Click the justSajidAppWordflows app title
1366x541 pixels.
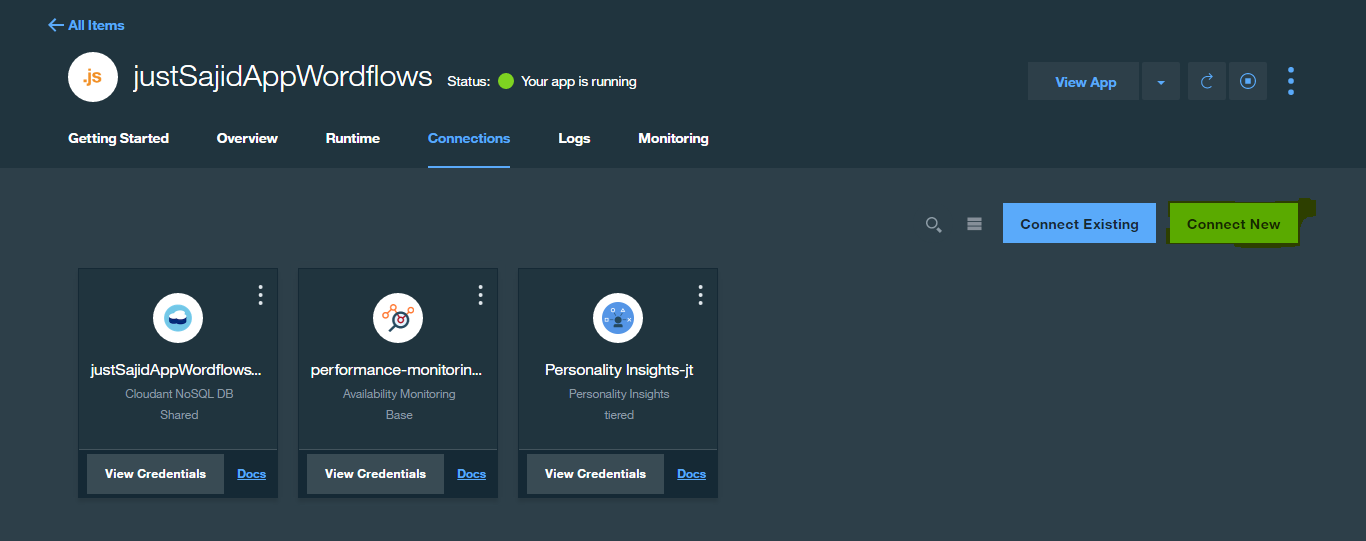(x=283, y=77)
